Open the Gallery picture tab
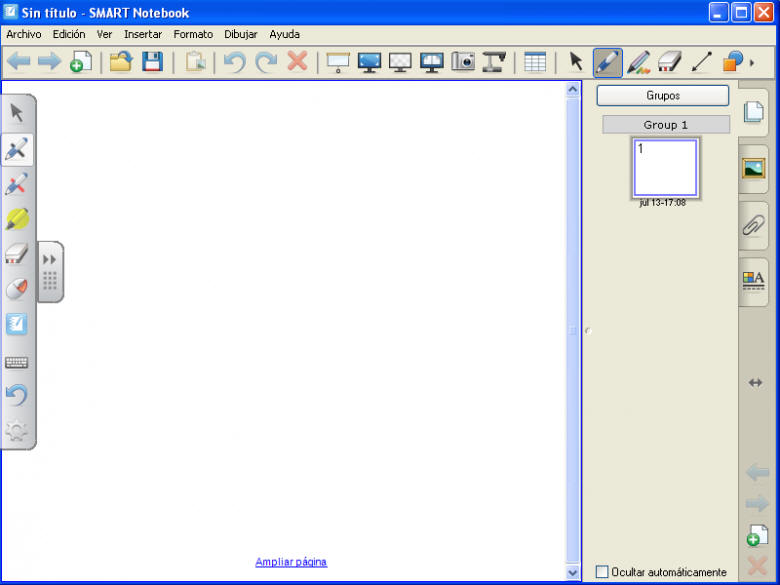 pos(754,168)
